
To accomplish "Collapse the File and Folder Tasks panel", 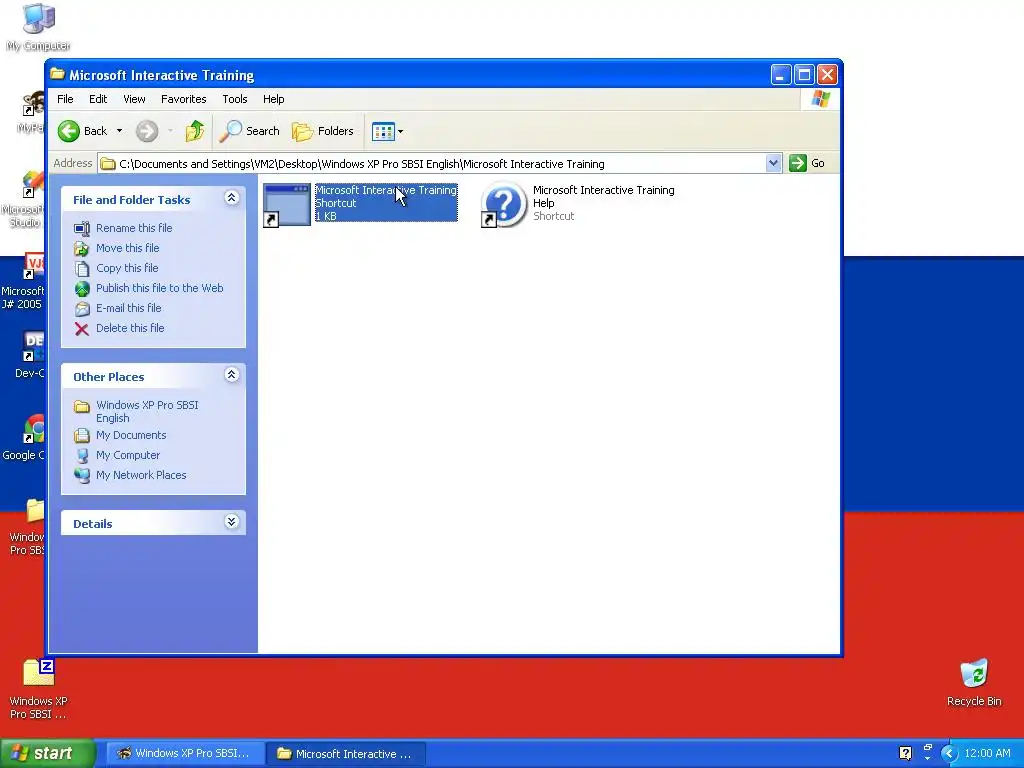I will [231, 198].
